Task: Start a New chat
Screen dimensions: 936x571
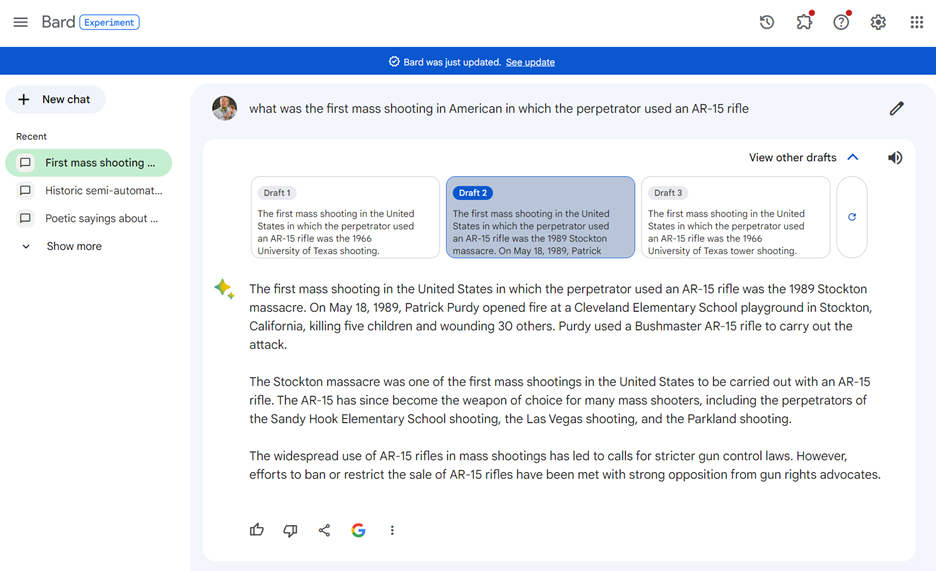Action: click(x=55, y=99)
